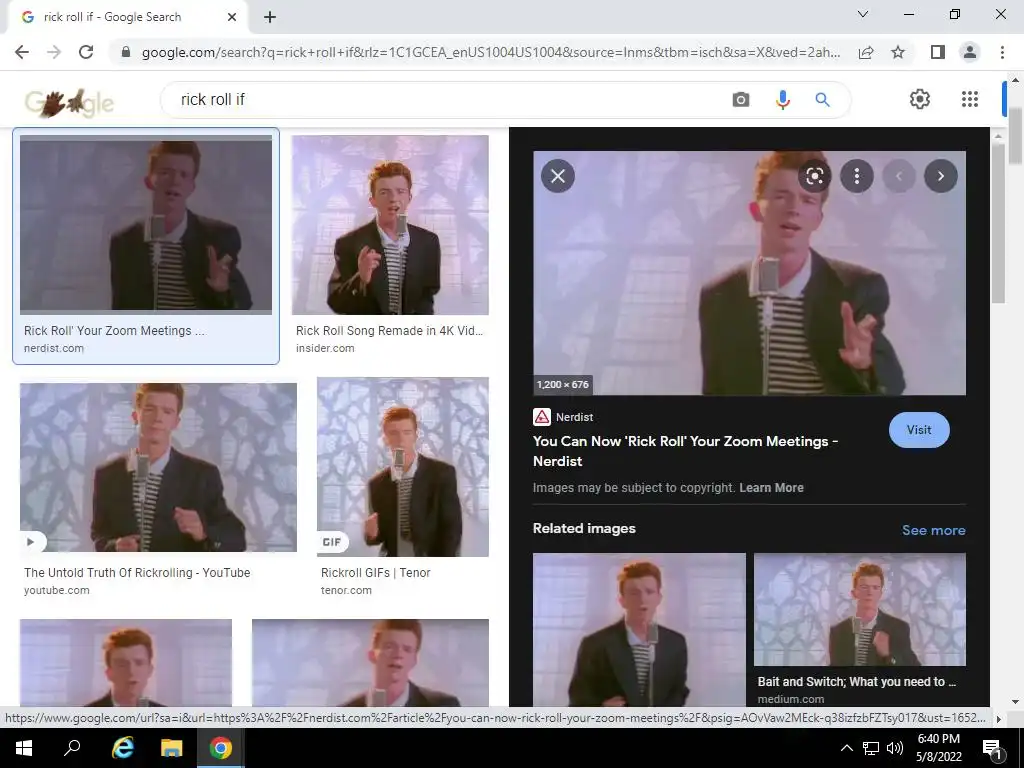Click the Visit button

point(919,430)
